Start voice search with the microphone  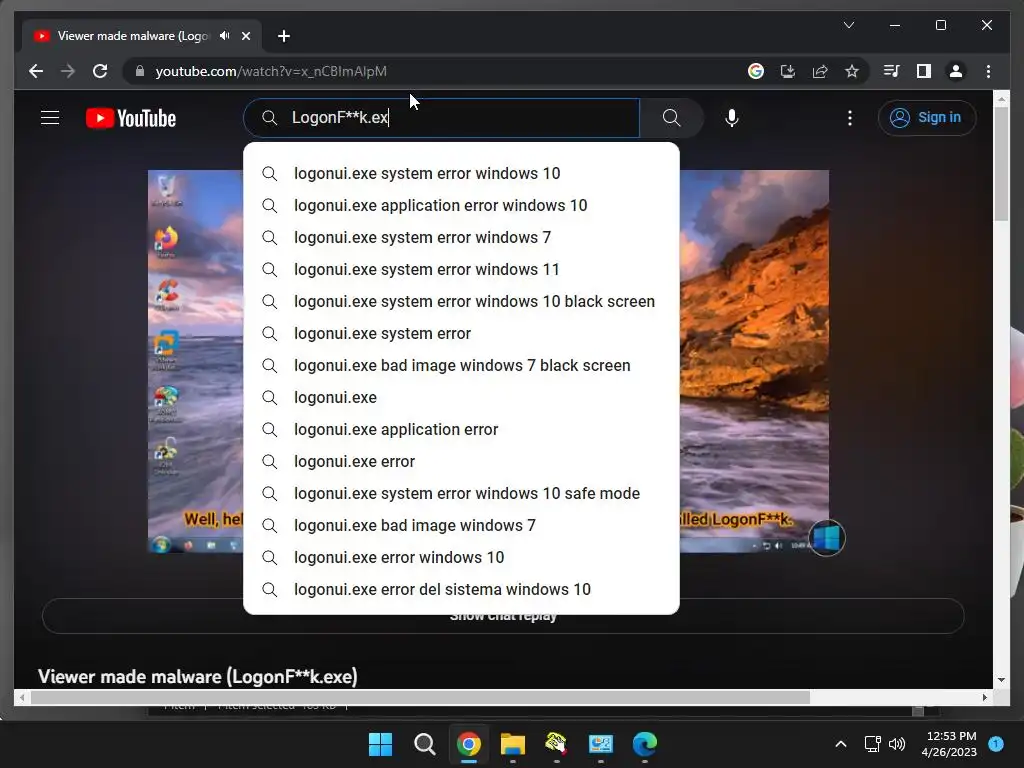pyautogui.click(x=732, y=118)
